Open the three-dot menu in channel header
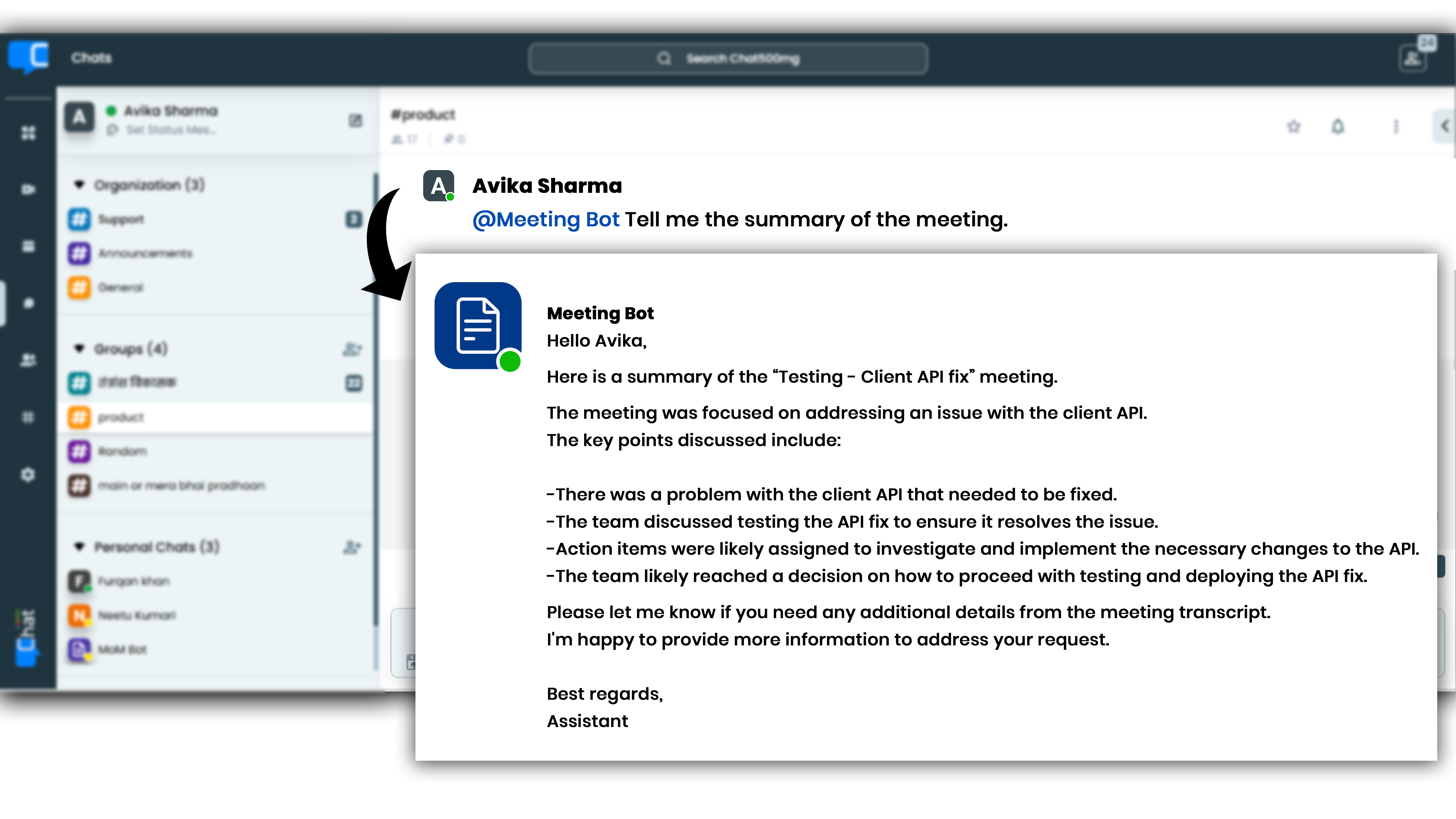 tap(1395, 126)
